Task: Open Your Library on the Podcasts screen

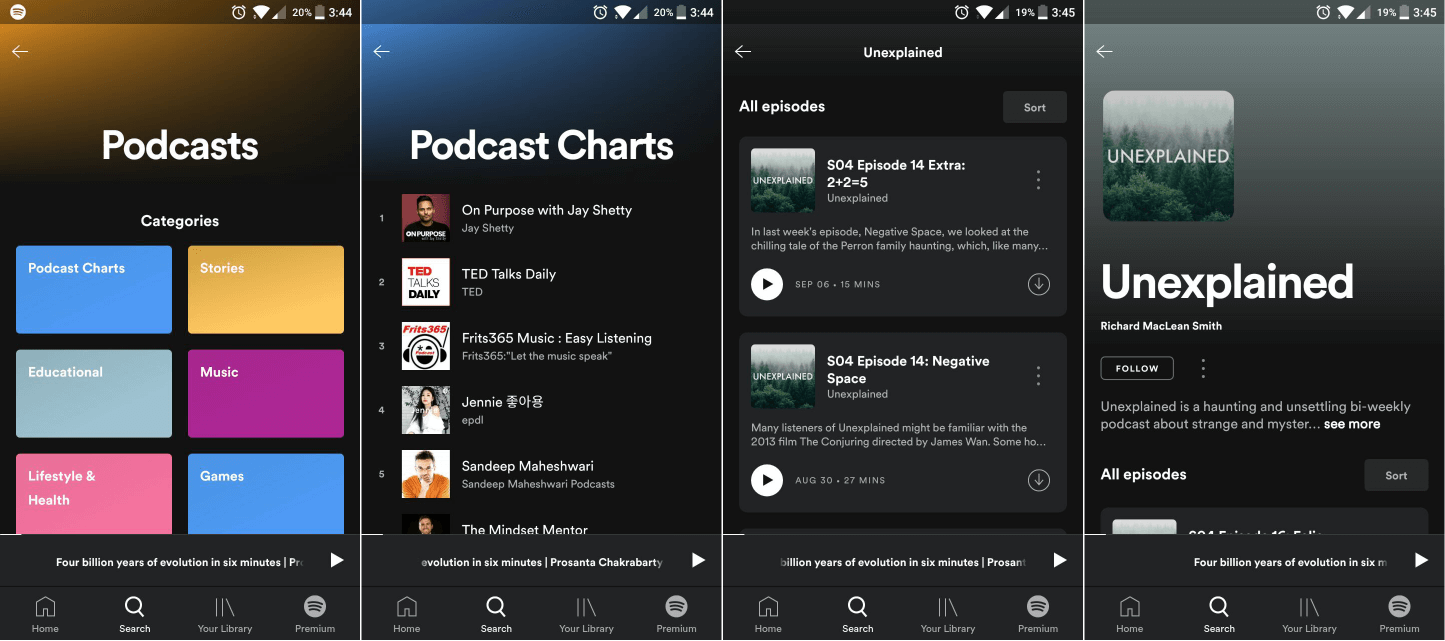Action: [225, 614]
